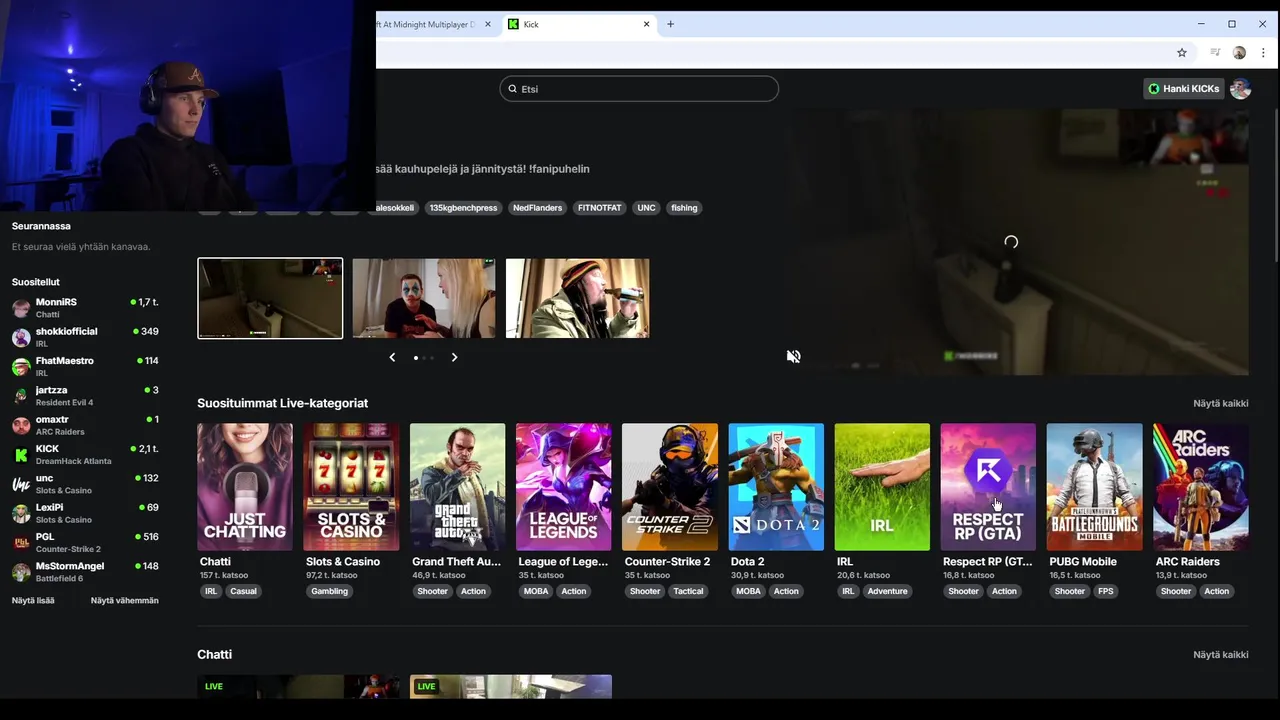Open second live Chatti stream thumbnail
This screenshot has width=1280, height=720.
point(511,686)
